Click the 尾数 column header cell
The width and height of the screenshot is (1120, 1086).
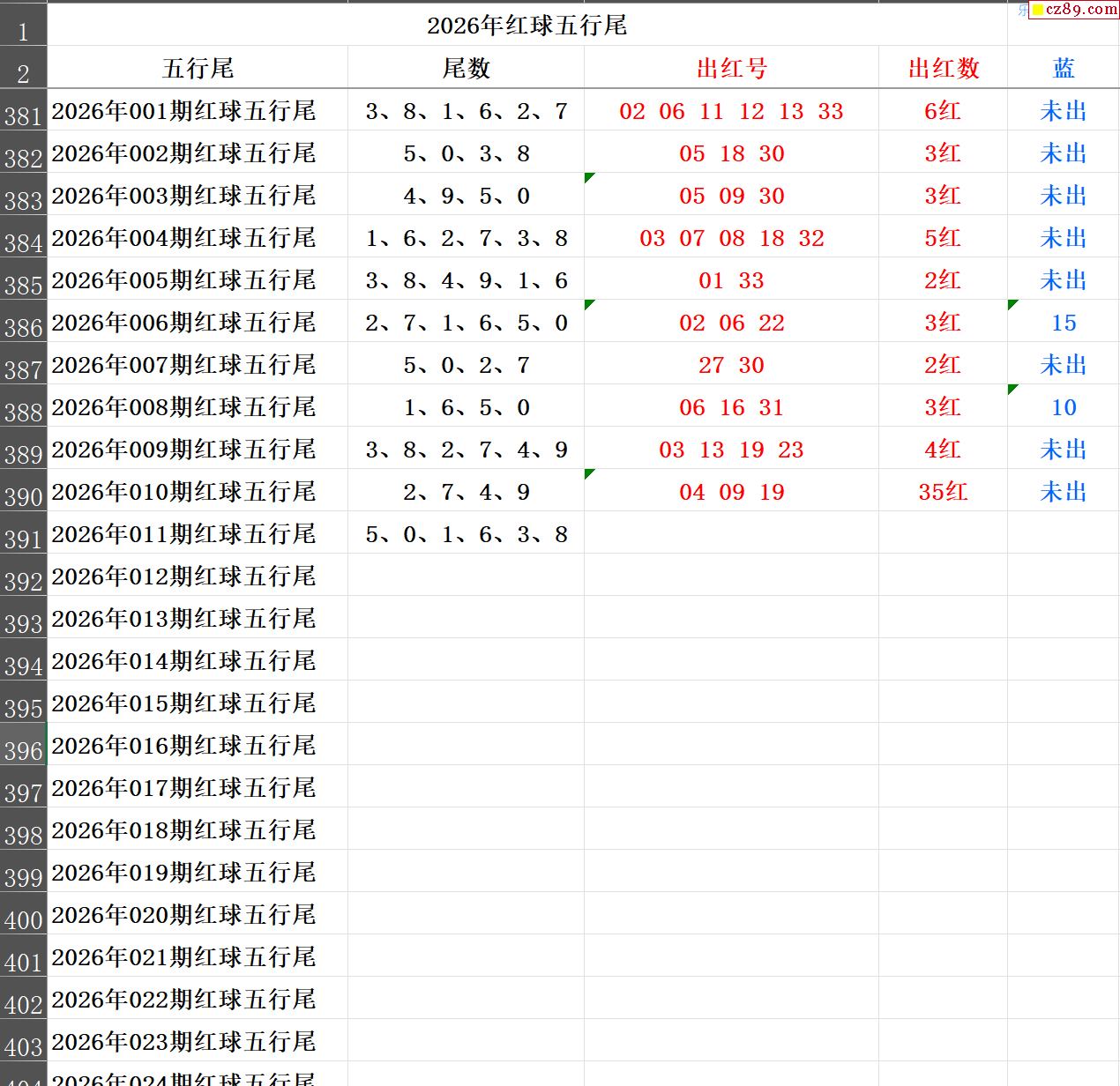click(466, 68)
